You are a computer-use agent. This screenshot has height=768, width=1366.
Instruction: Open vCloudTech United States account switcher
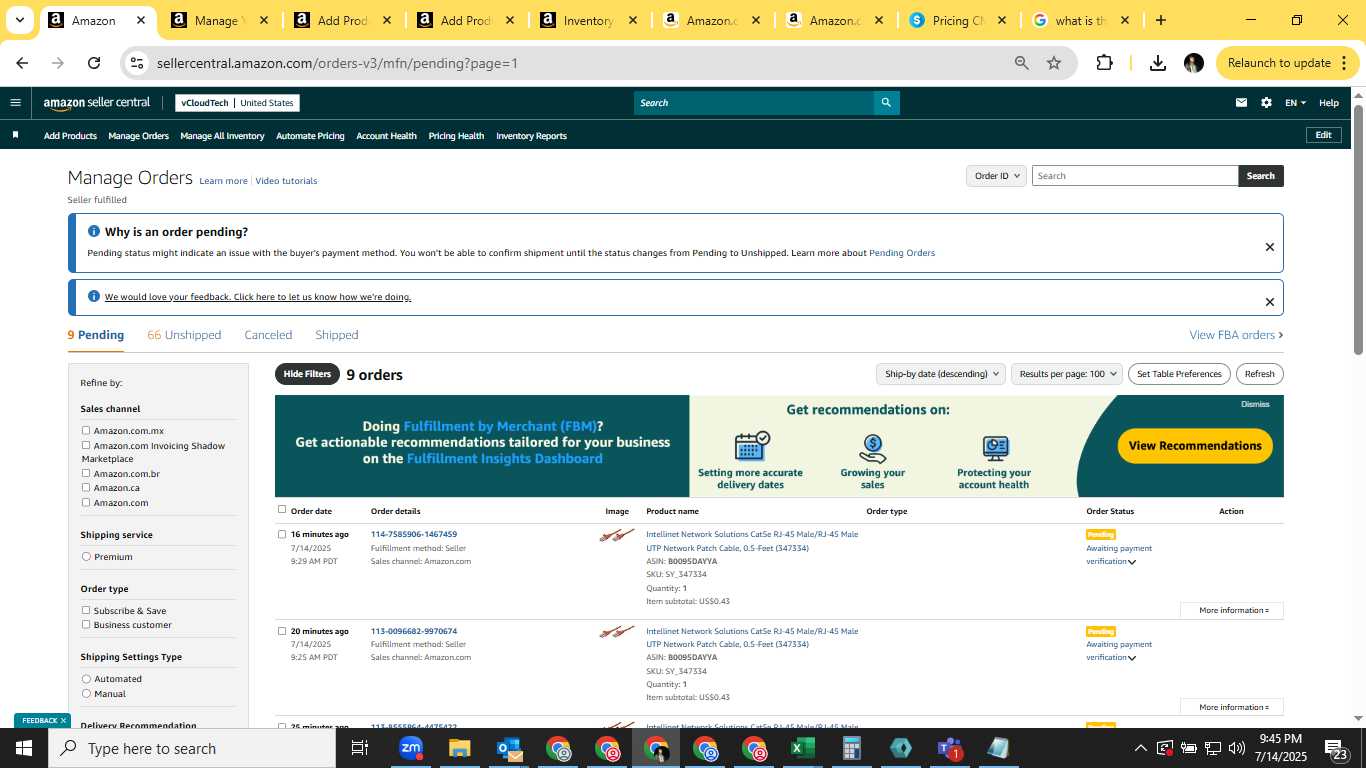pyautogui.click(x=237, y=103)
